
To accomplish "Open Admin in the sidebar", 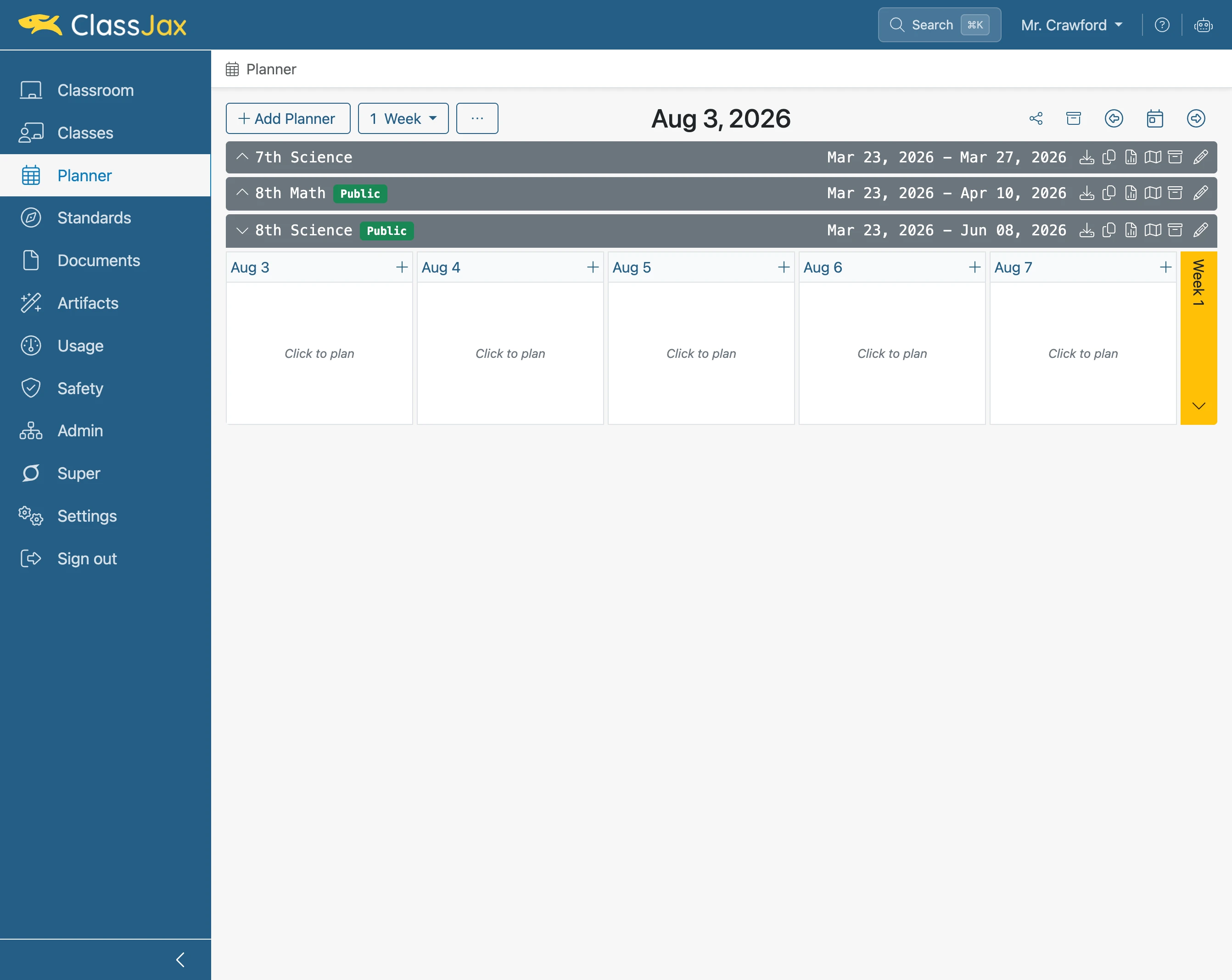I will click(106, 431).
